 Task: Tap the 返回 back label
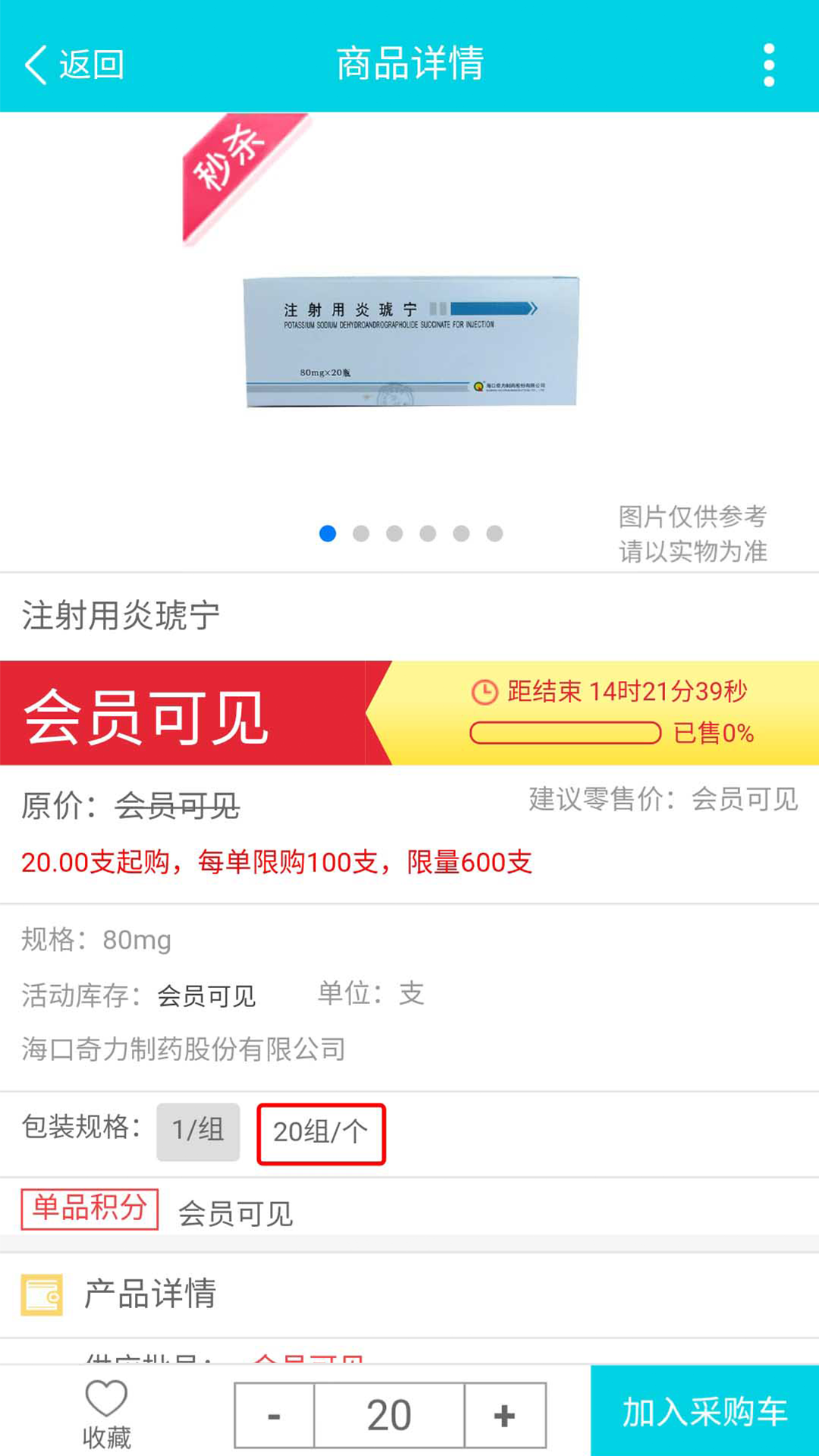pos(92,64)
